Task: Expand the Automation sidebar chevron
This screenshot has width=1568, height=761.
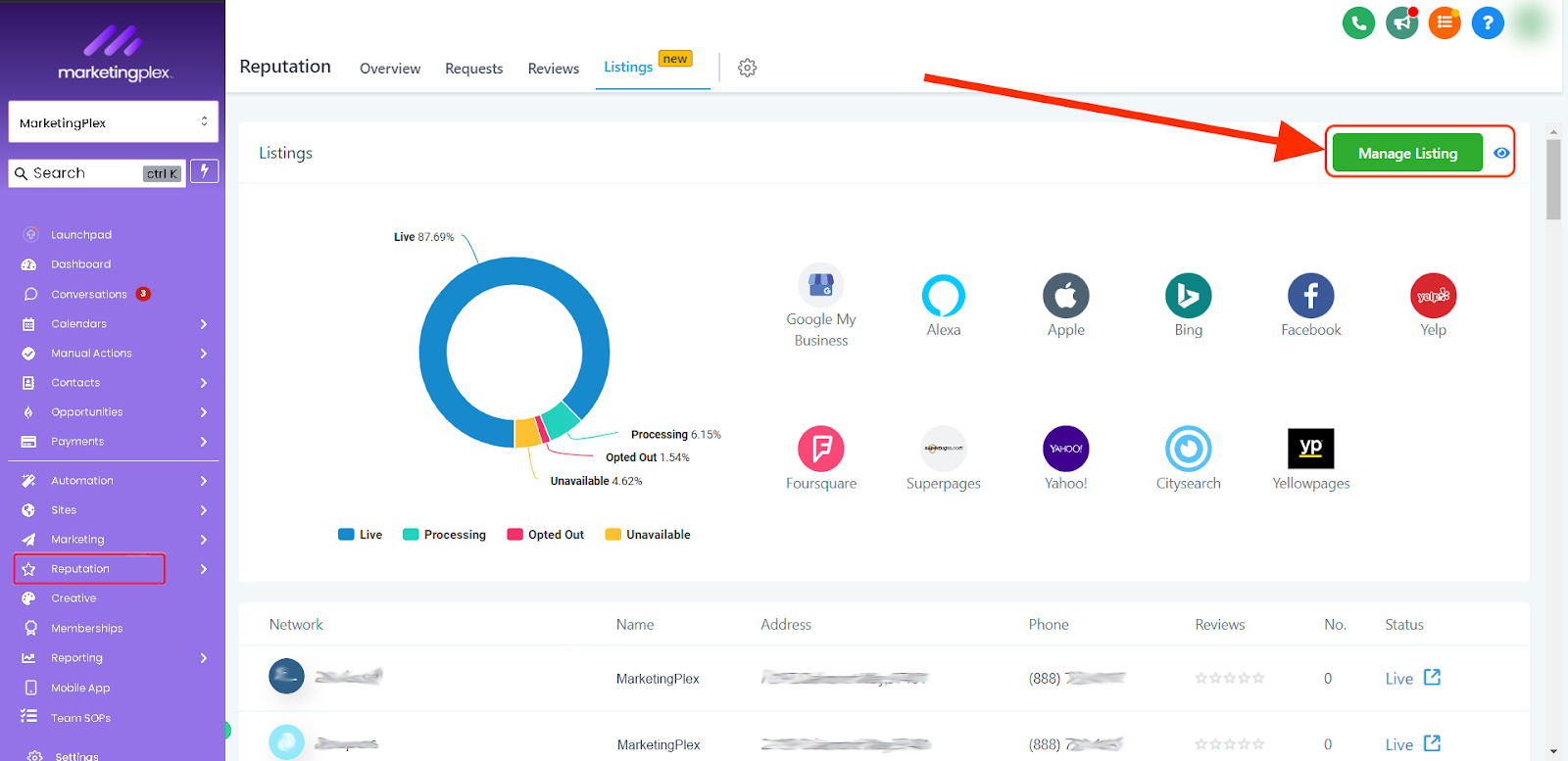Action: (x=204, y=481)
